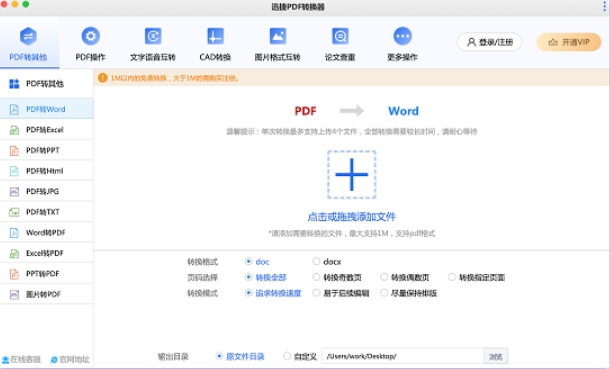Image resolution: width=610 pixels, height=369 pixels.
Task: Open the 图片格式互转 picture icon
Action: tap(278, 36)
